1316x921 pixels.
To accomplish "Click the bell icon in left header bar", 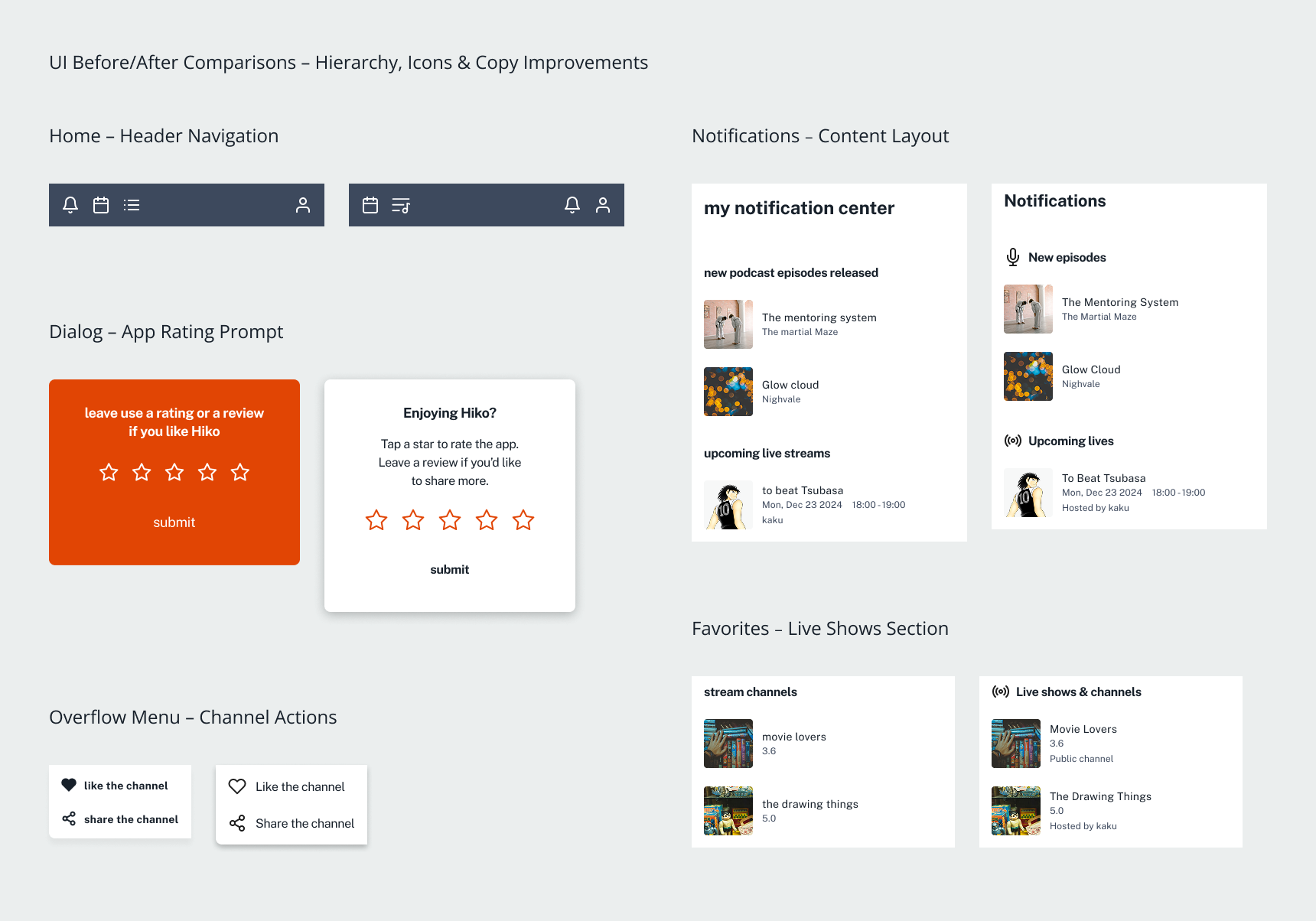I will coord(70,205).
